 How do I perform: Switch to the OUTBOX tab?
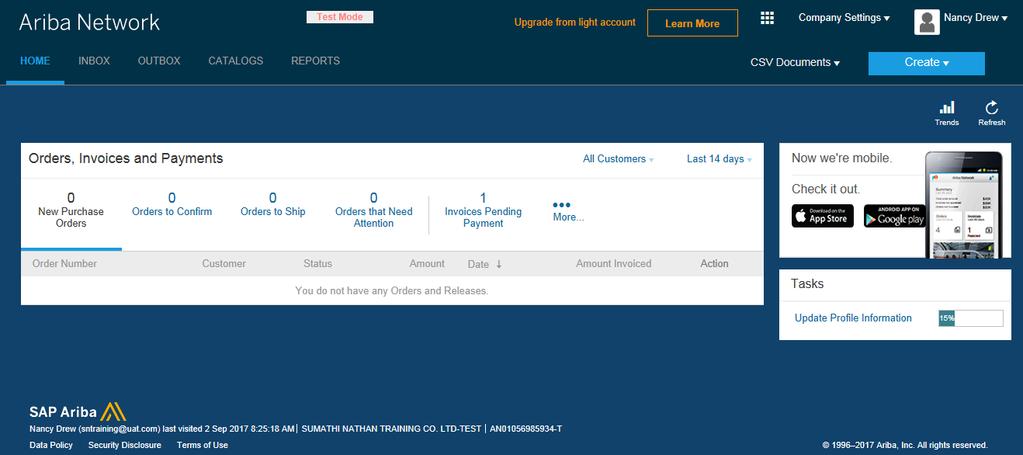(x=159, y=61)
